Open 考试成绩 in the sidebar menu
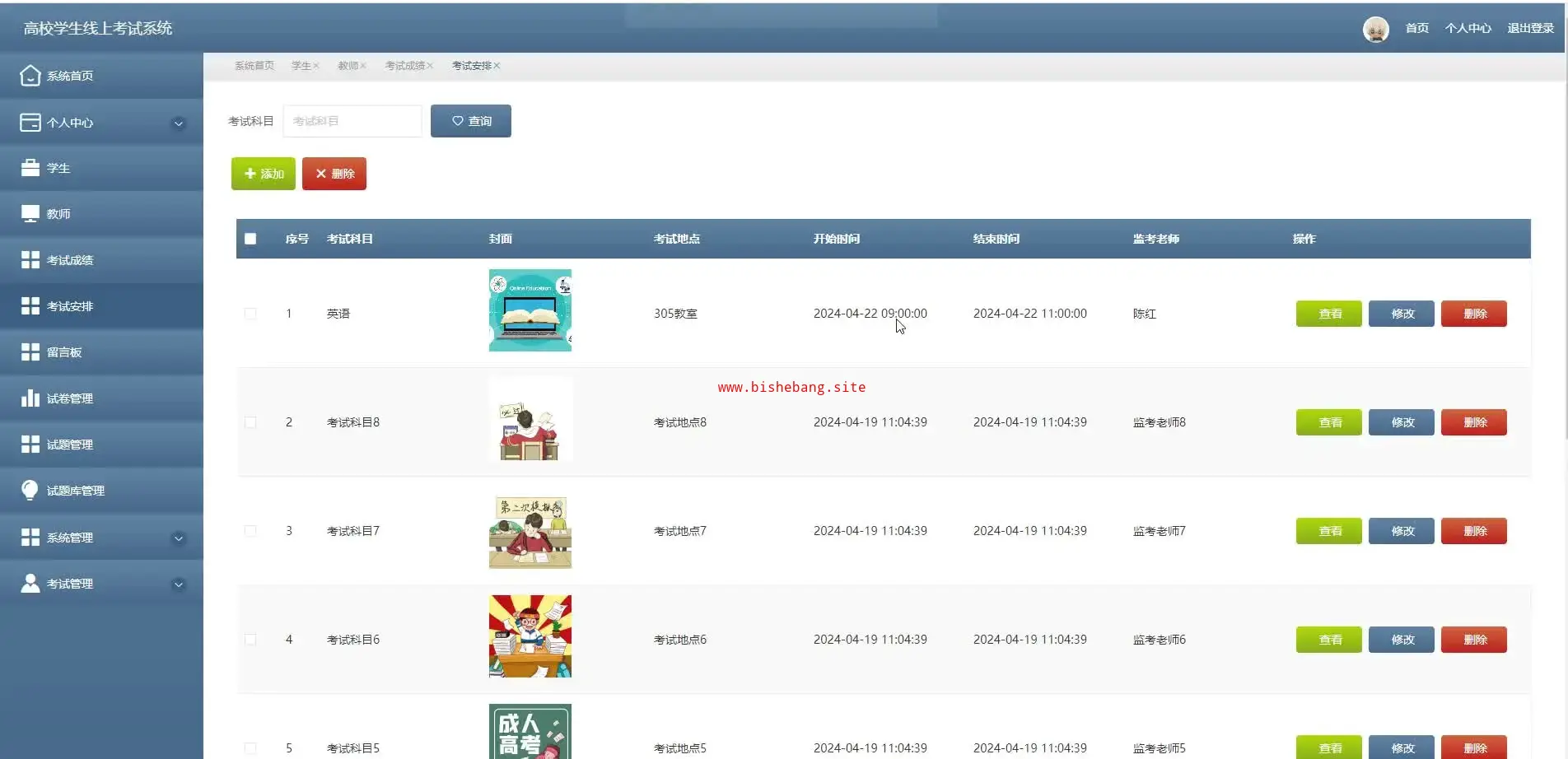The width and height of the screenshot is (1568, 759). click(101, 260)
